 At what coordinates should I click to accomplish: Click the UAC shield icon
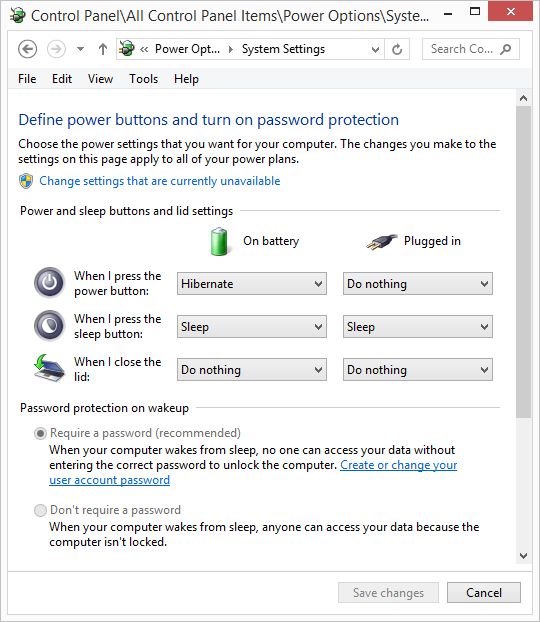click(26, 181)
